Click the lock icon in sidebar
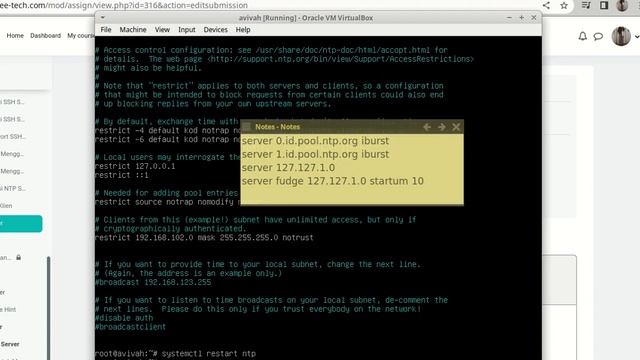Viewport: 640px width, 360px height. 18,258
